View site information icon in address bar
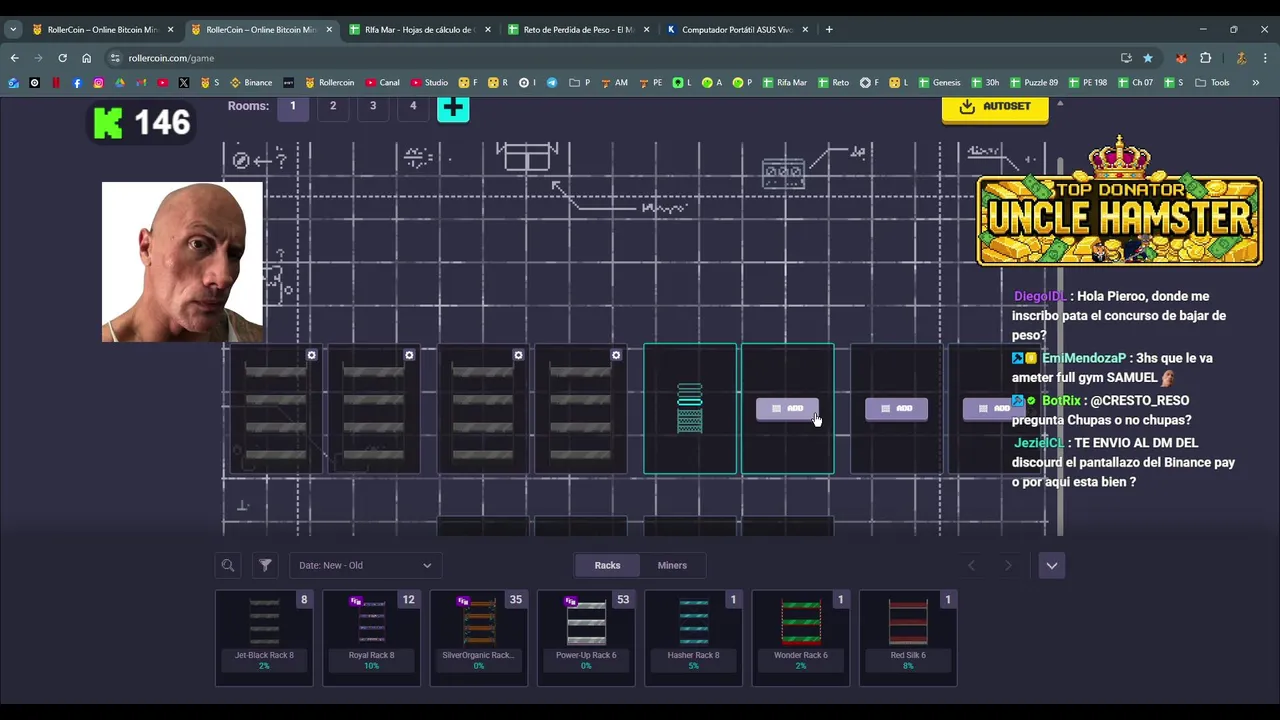Viewport: 1280px width, 720px height. 115,58
